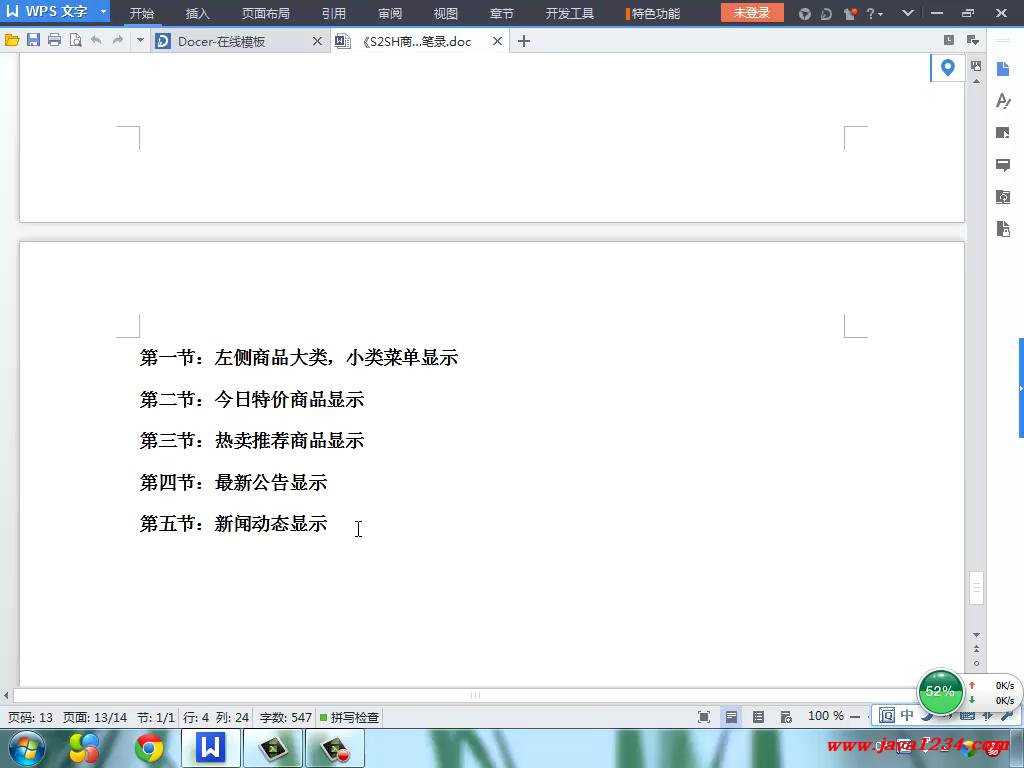
Task: Close the Docer-在线模板 tab
Action: 317,41
